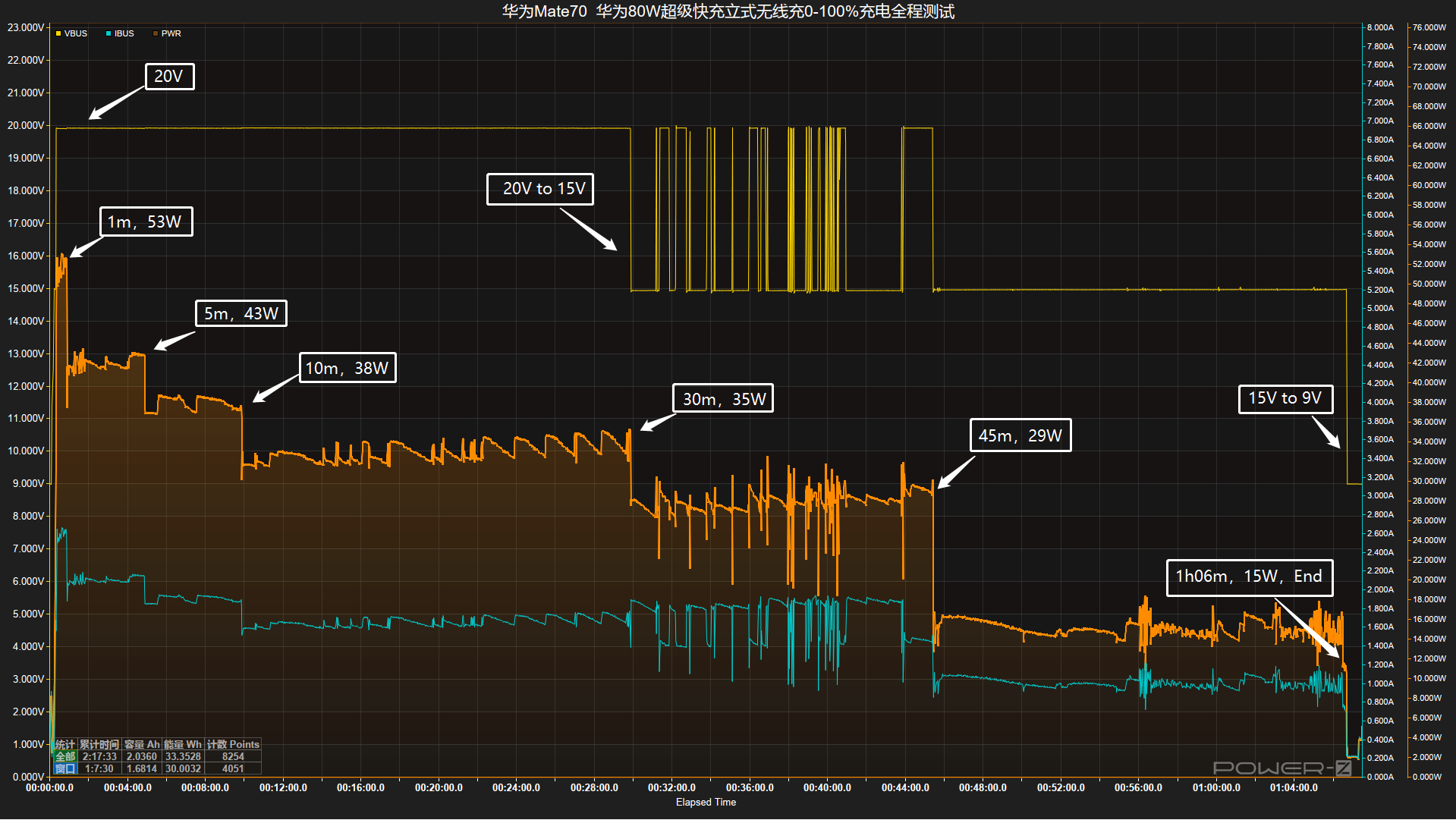The image size is (1456, 820).
Task: Click the 01:00:00.0 time axis tick
Action: 1216,787
